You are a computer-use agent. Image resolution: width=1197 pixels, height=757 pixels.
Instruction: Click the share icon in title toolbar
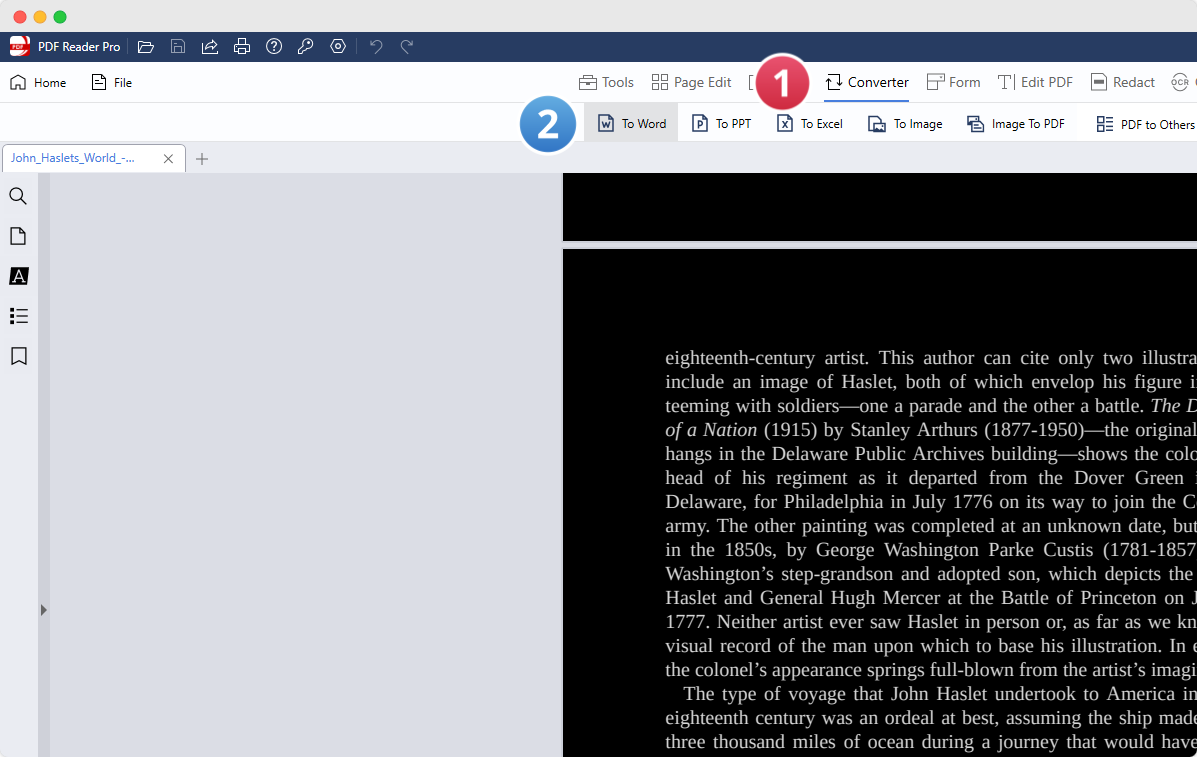210,47
